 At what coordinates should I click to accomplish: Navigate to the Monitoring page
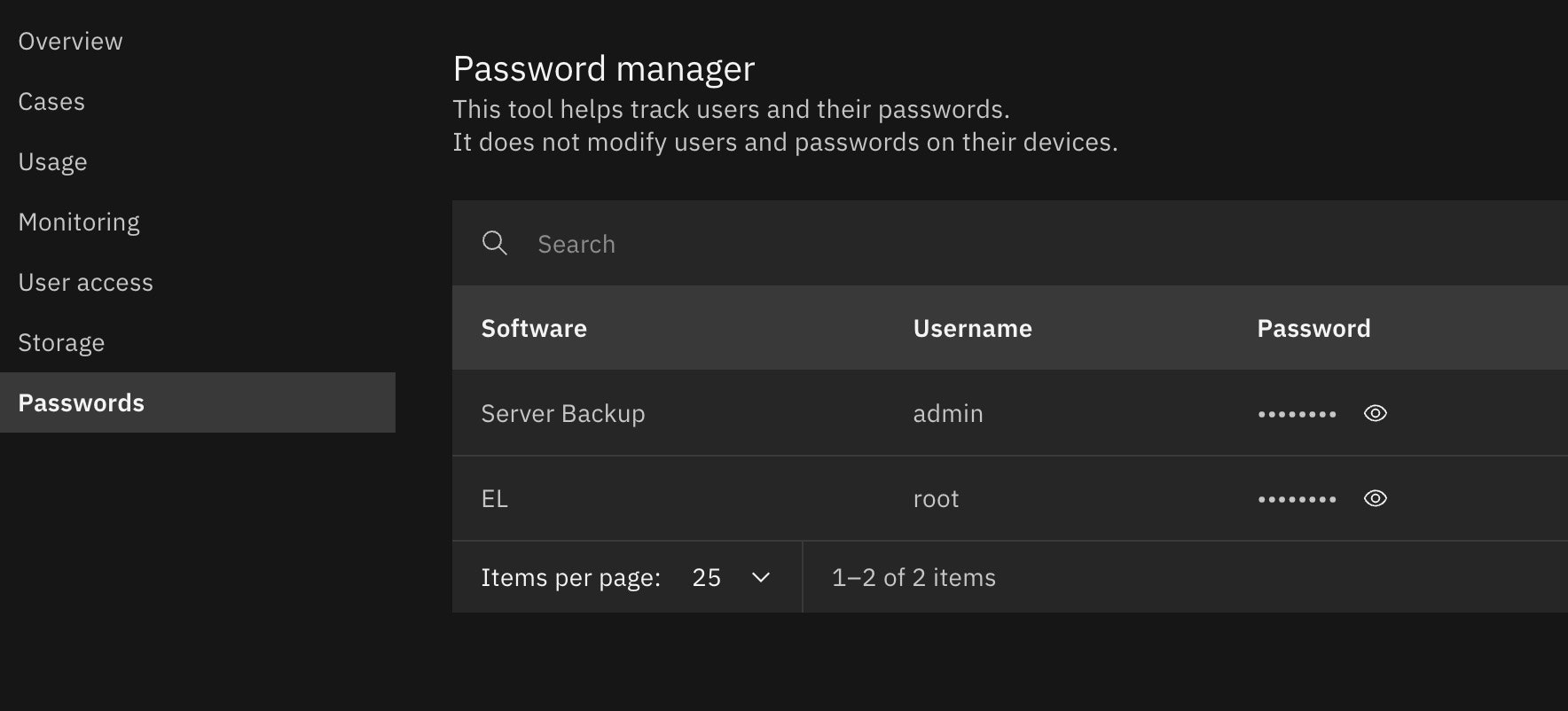pos(79,223)
